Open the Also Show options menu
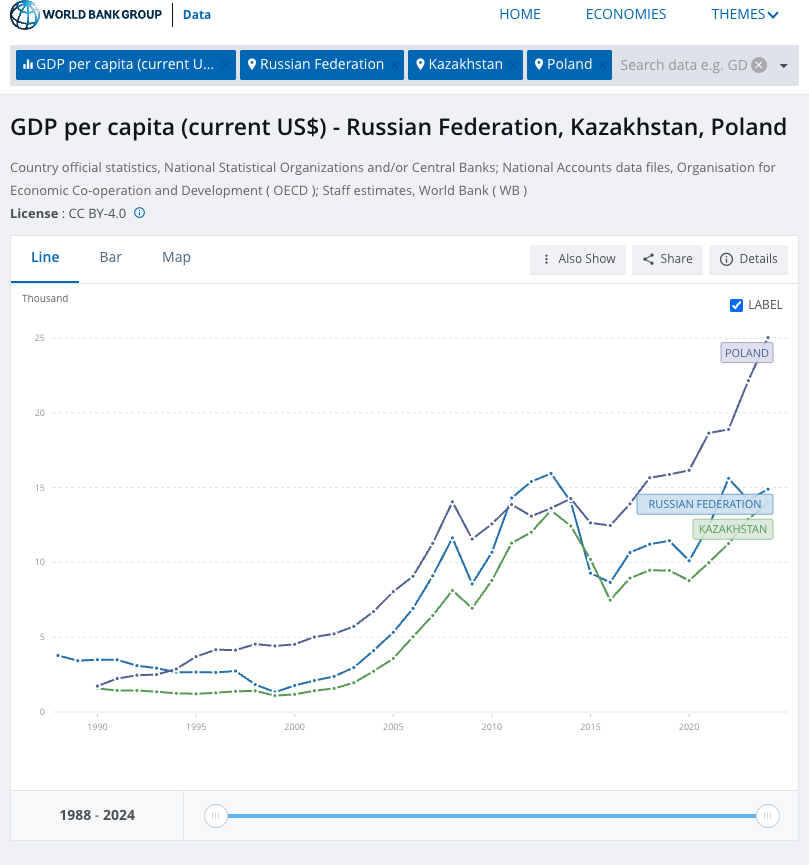The image size is (809, 865). point(578,259)
